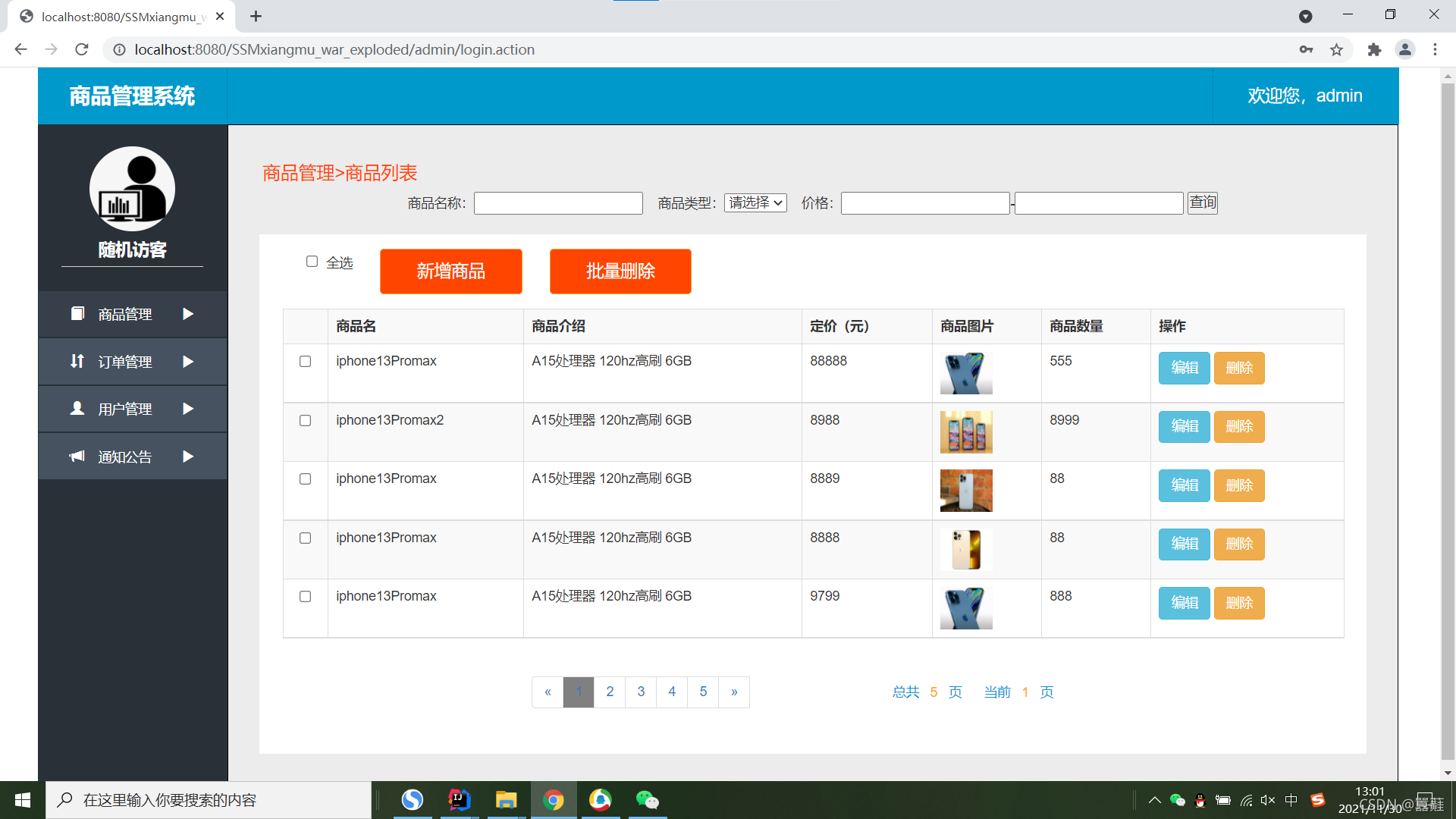Image resolution: width=1456 pixels, height=819 pixels.
Task: Go back with browser back arrow
Action: [20, 49]
